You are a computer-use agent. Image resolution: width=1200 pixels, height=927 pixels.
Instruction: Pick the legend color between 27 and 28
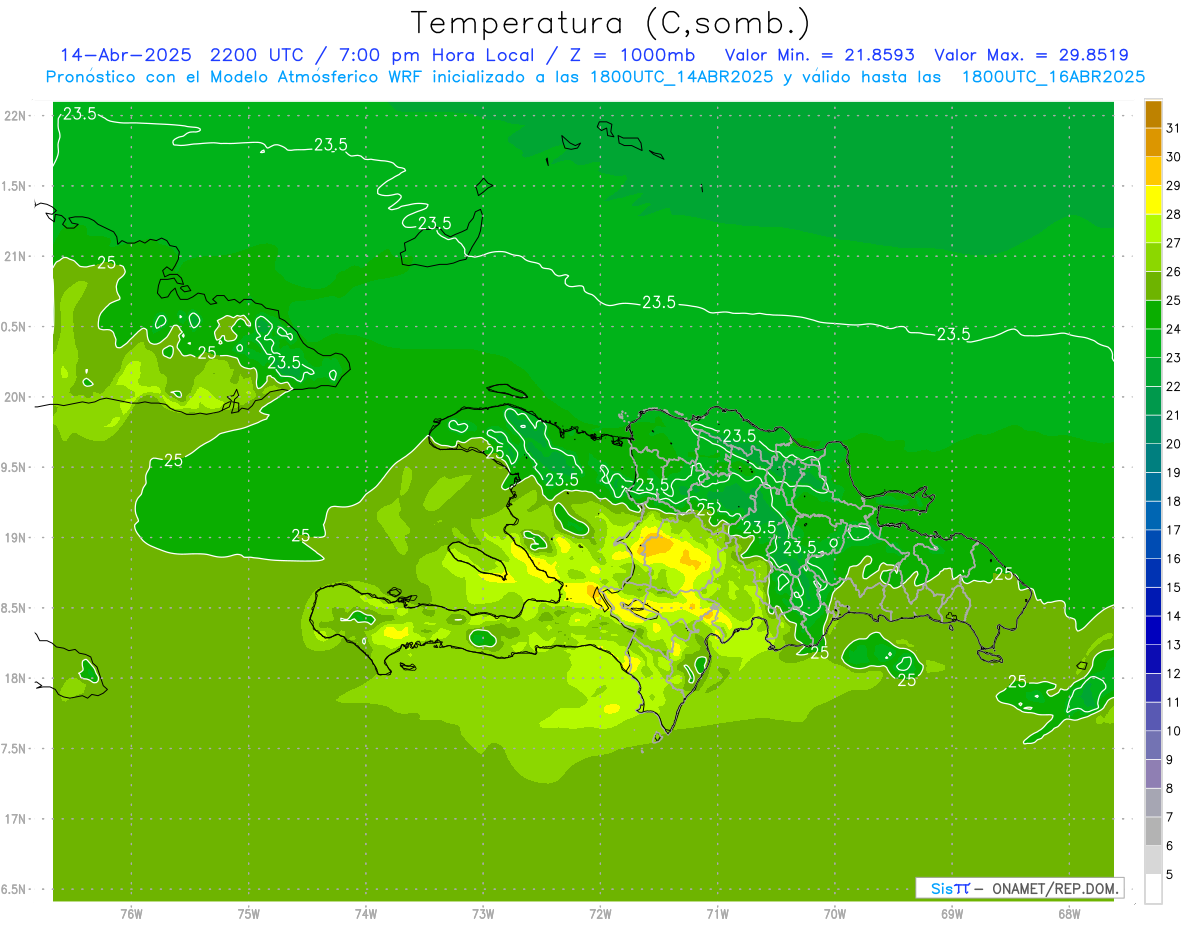pos(1153,229)
